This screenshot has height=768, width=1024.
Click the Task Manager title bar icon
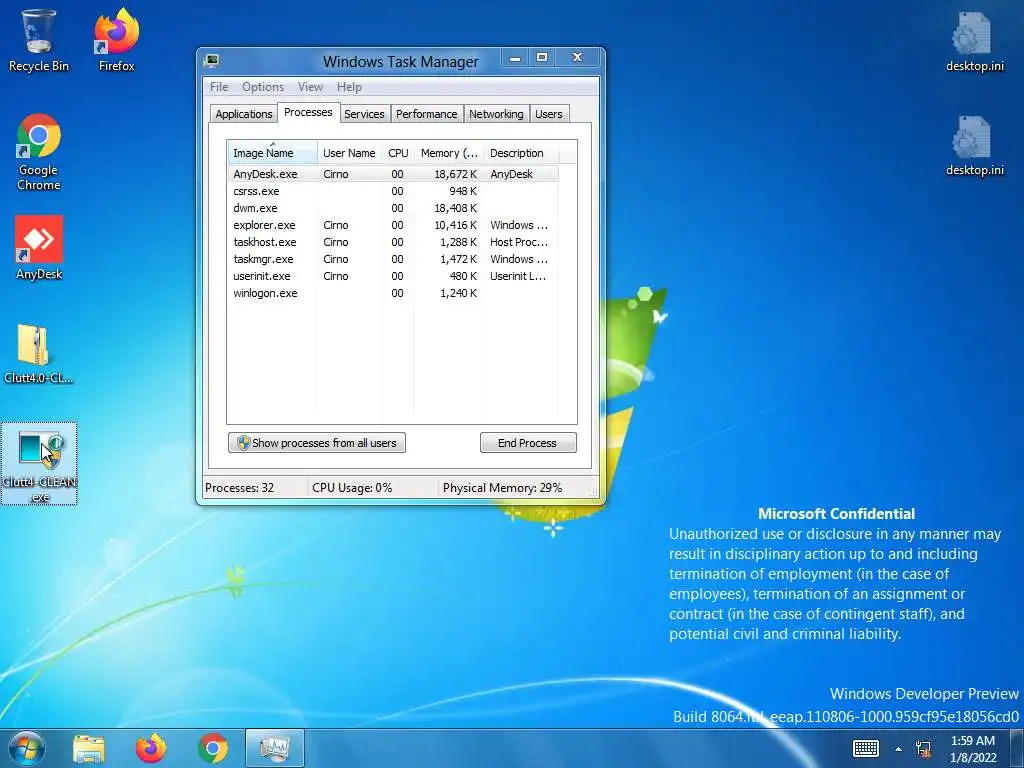(x=211, y=61)
